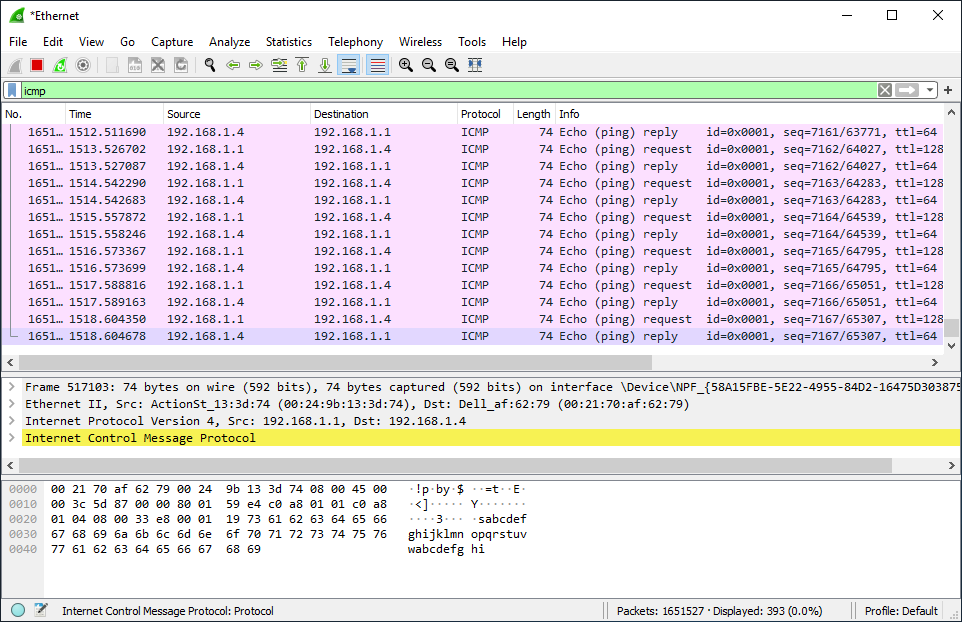Sort by the Source column header

pos(237,114)
